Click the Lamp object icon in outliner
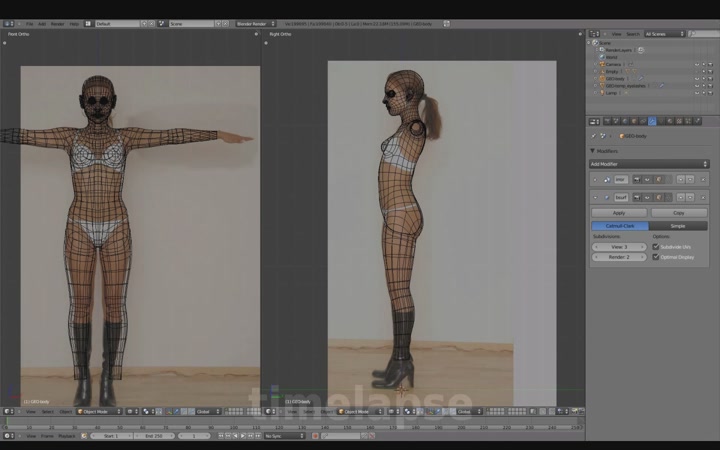Image resolution: width=720 pixels, height=450 pixels. pyautogui.click(x=602, y=93)
